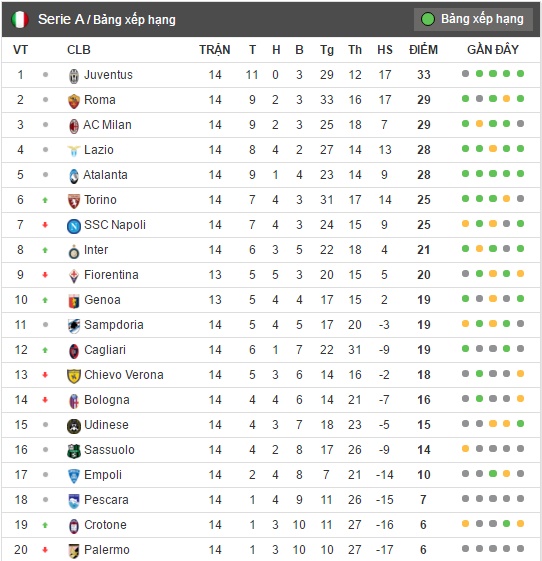
Task: Open the Fiorentina team link
Action: [x=111, y=275]
